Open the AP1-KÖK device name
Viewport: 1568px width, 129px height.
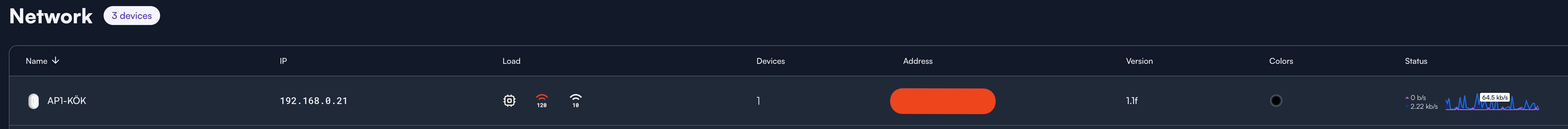(67, 101)
